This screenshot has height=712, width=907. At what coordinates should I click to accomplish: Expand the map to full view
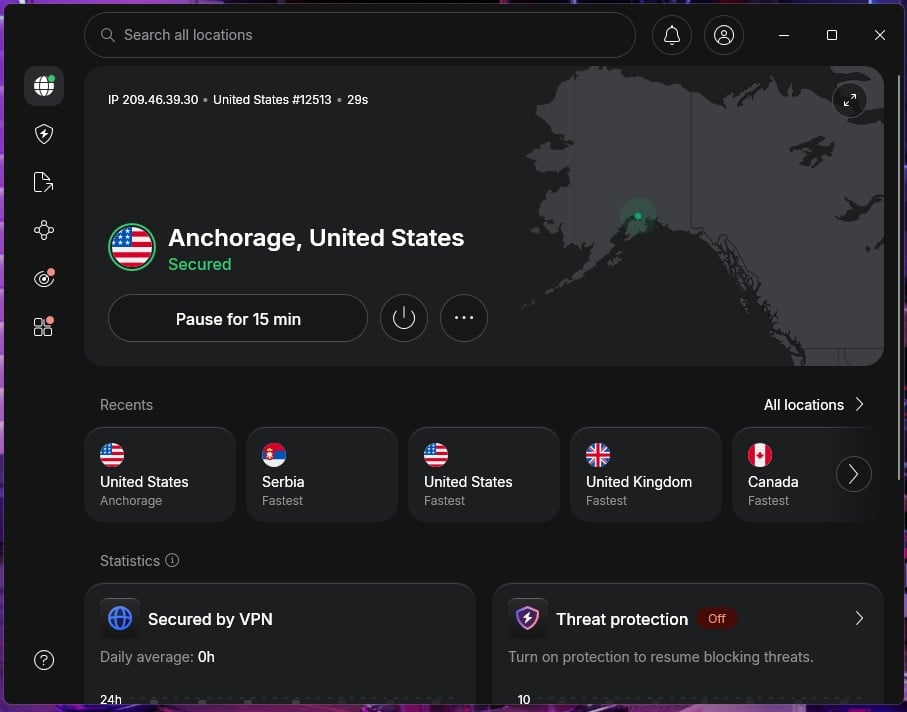849,101
